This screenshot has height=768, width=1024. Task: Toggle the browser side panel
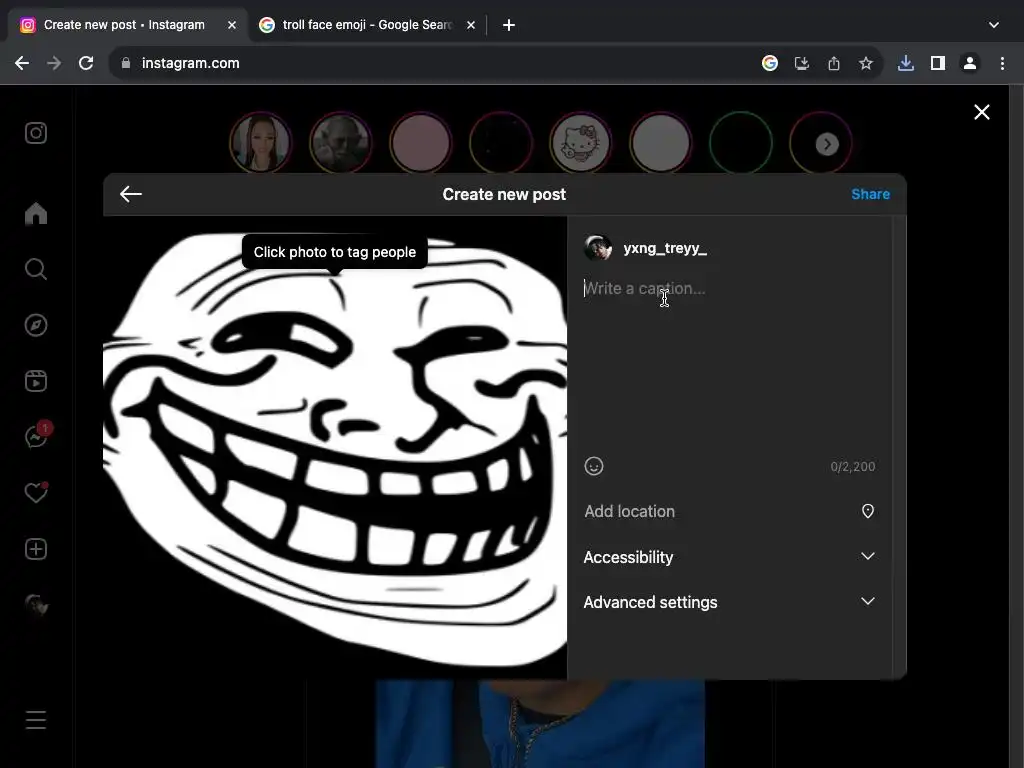click(x=938, y=63)
